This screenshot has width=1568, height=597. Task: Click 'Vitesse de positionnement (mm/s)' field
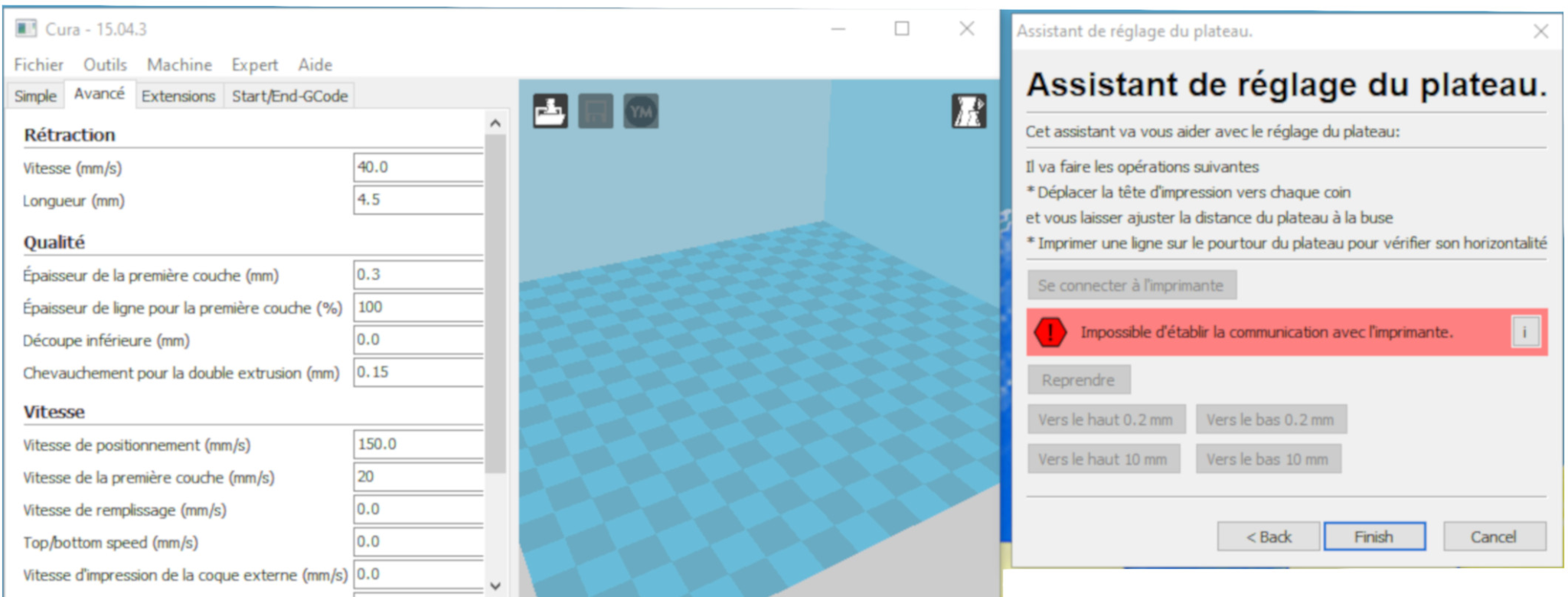coord(418,445)
